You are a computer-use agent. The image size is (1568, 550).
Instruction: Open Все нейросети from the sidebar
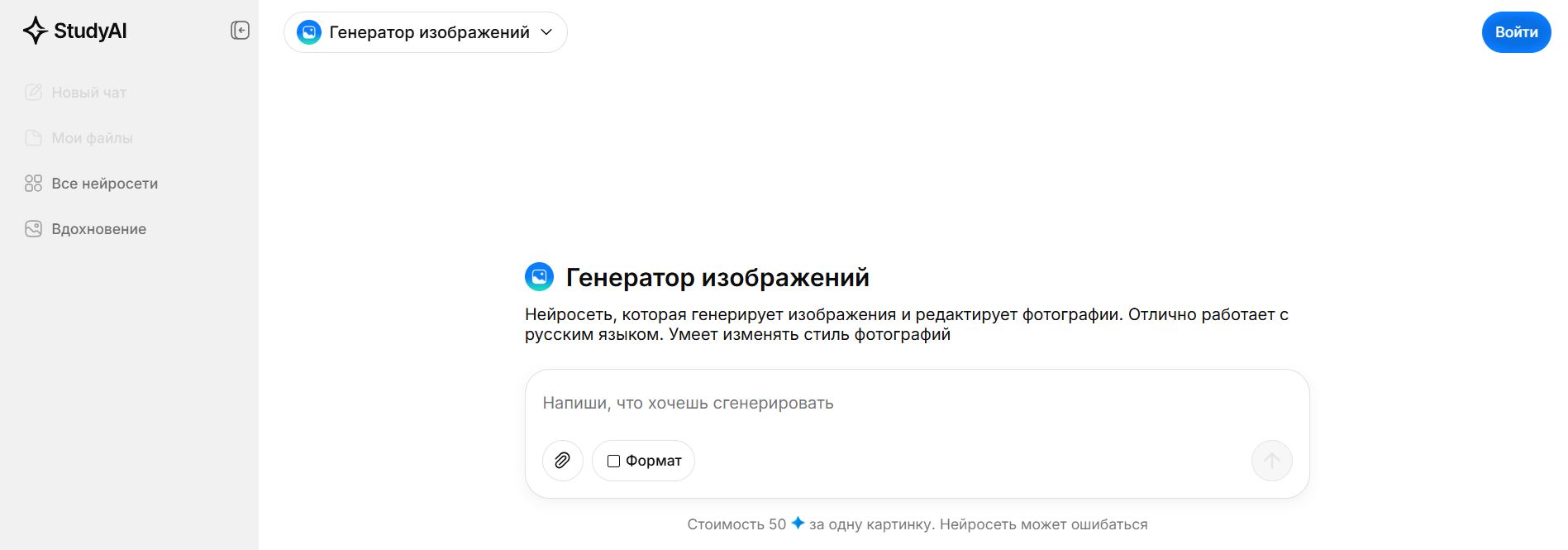(105, 183)
